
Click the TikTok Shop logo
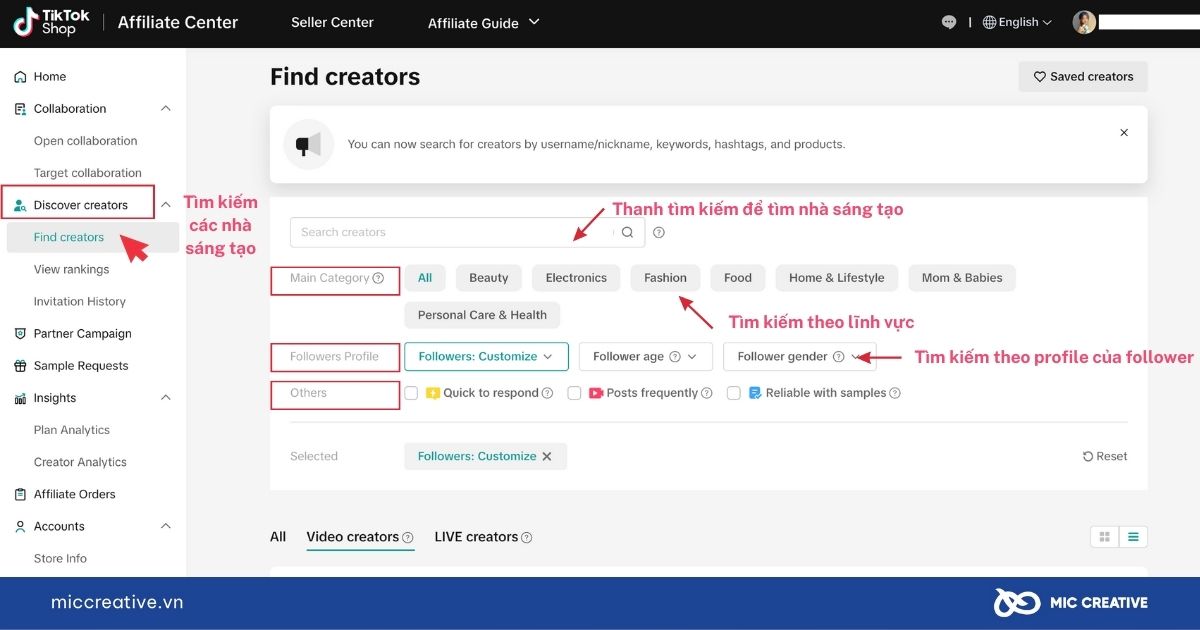coord(51,22)
